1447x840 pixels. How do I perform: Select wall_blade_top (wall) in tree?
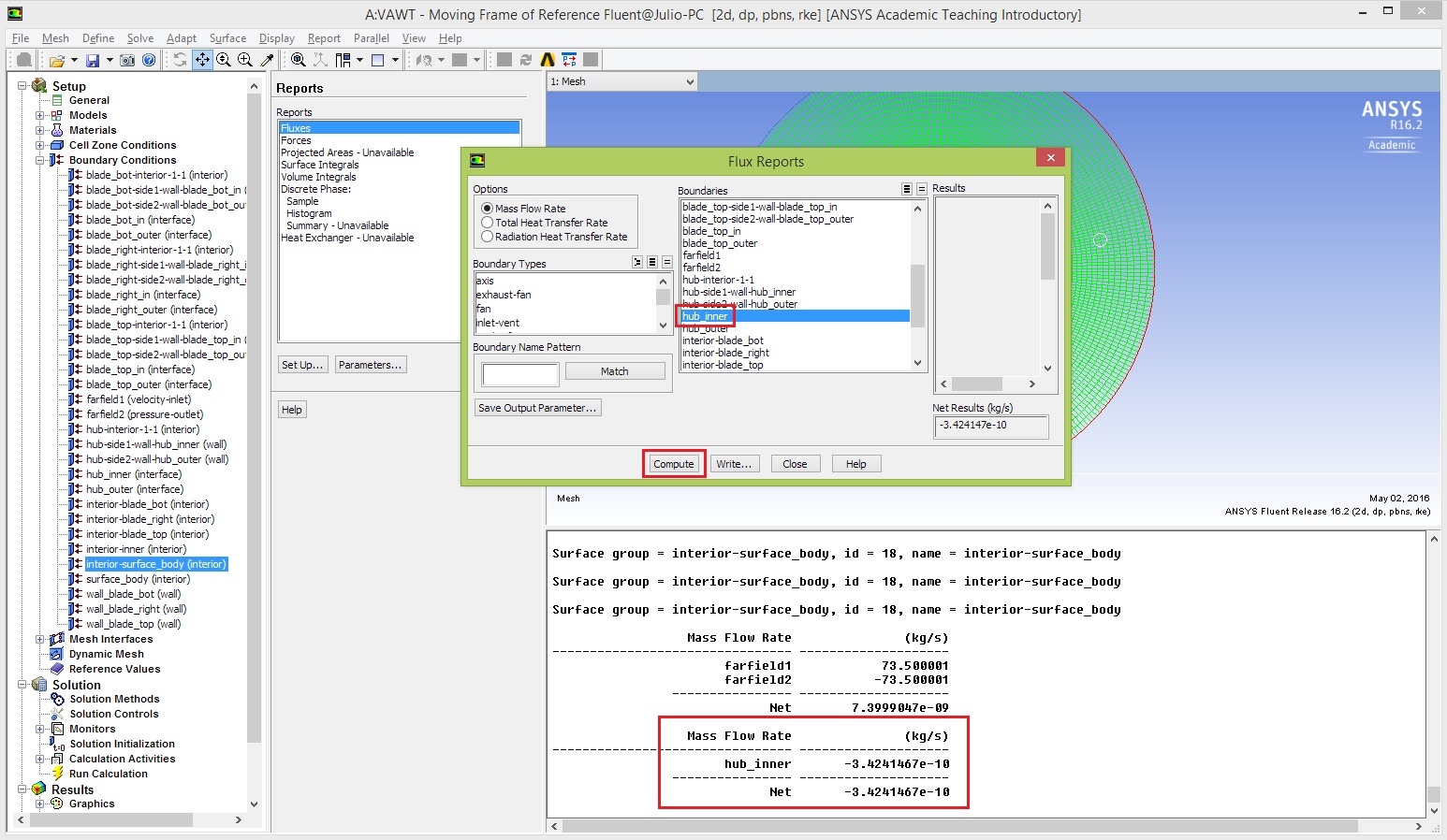(x=134, y=624)
